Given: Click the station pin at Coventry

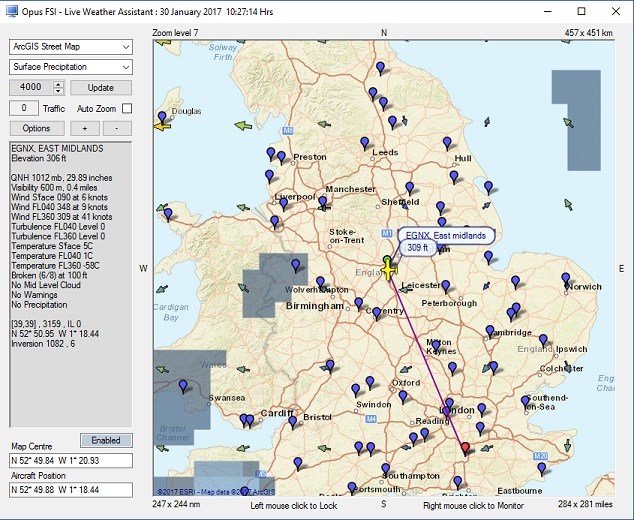Looking at the screenshot, I should [376, 312].
